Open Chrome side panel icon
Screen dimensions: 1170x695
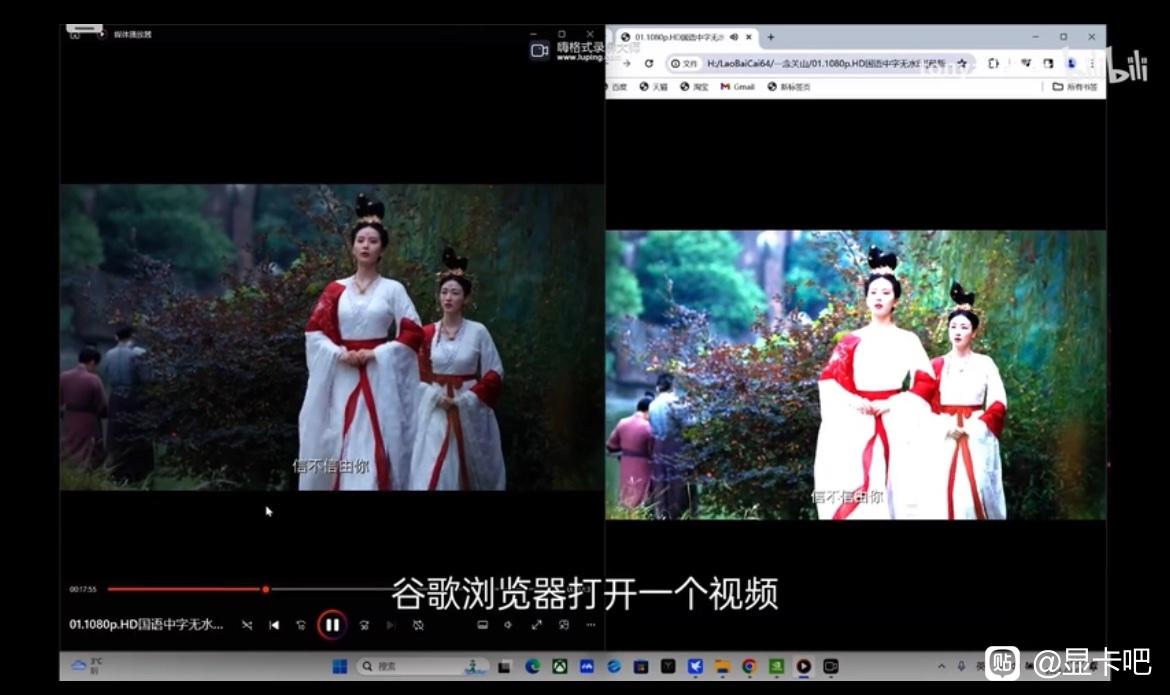[x=1048, y=63]
